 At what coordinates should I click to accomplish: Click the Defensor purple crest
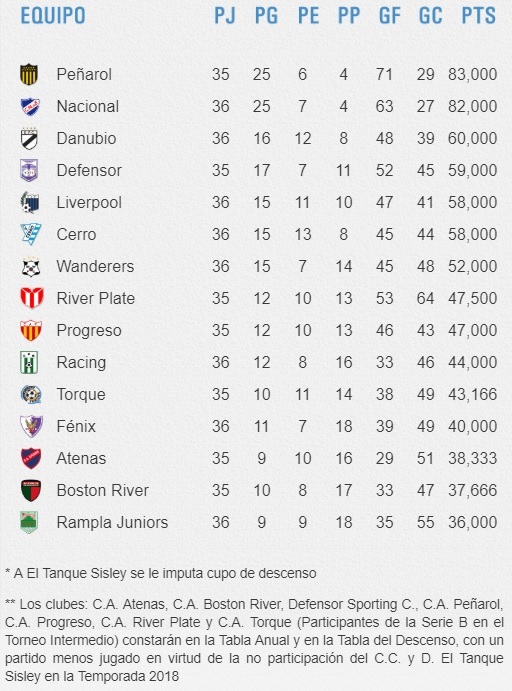point(30,171)
